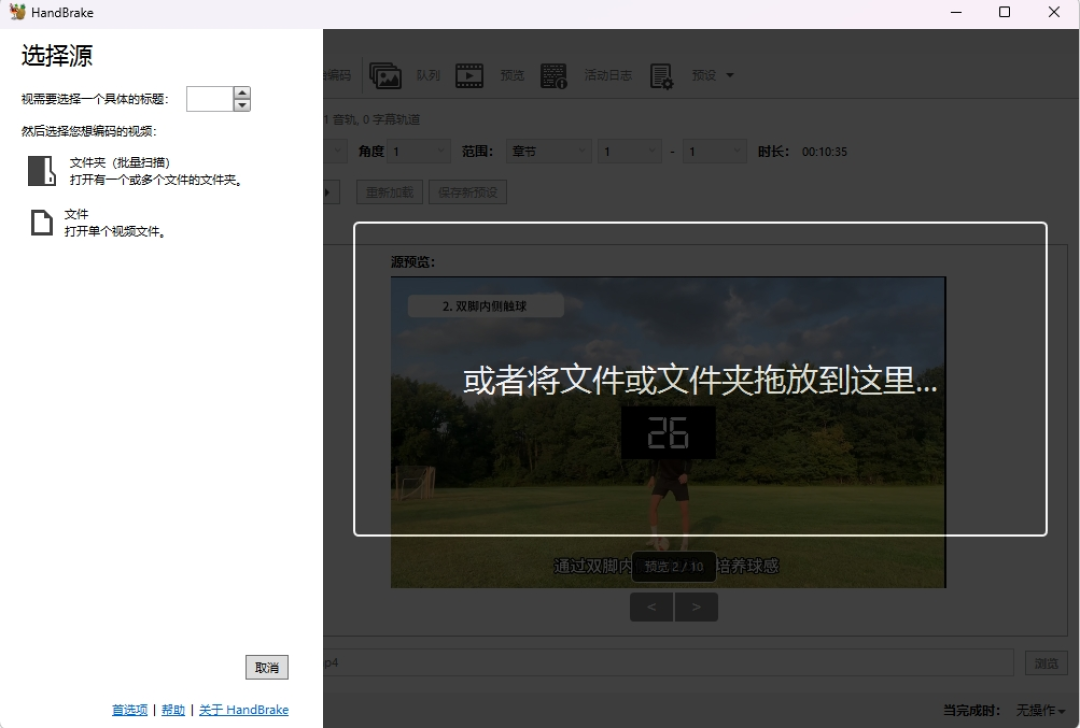
Task: Click the destination file path field
Action: pos(668,663)
